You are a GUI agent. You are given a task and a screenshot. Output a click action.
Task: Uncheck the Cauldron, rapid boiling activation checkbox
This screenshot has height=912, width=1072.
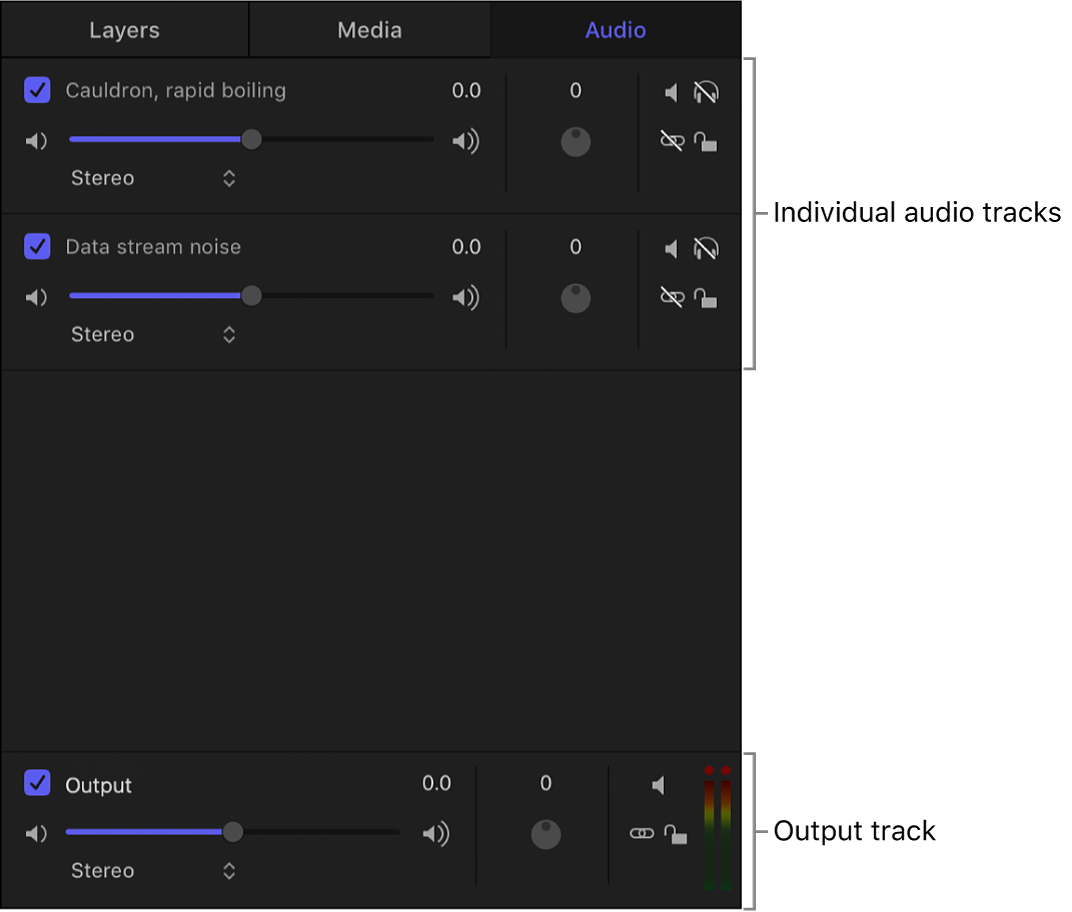click(x=37, y=90)
